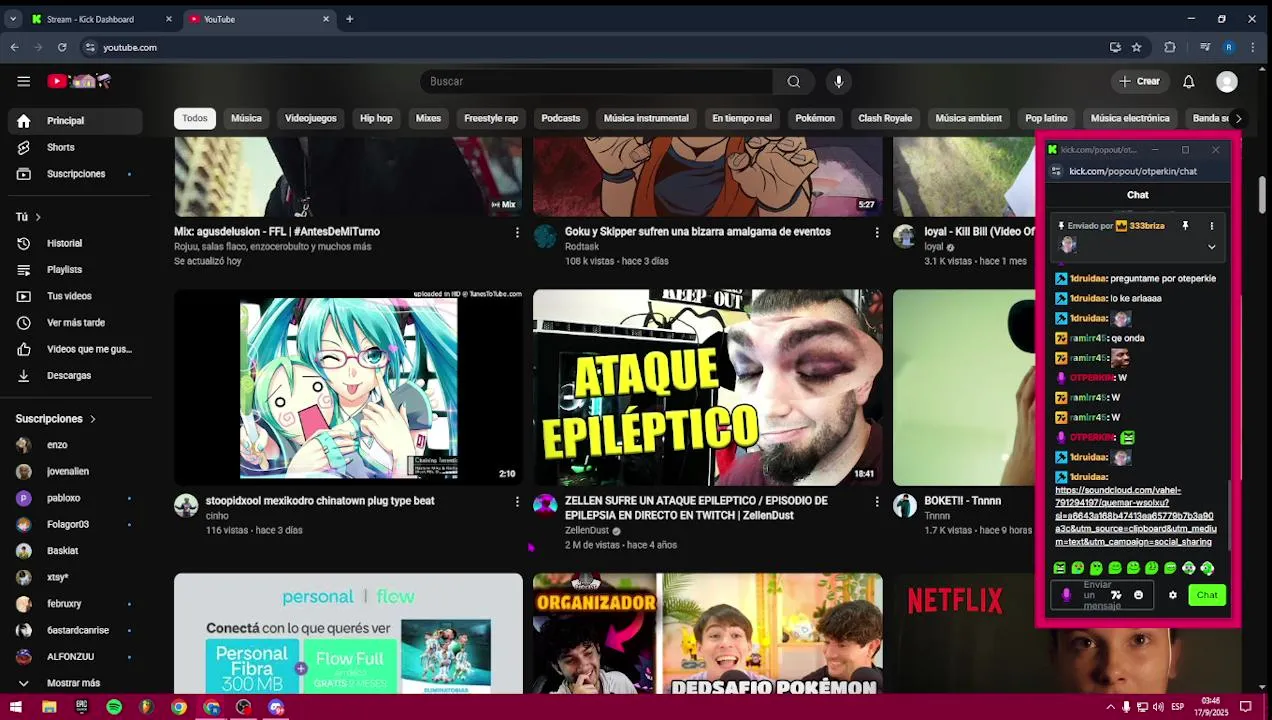The height and width of the screenshot is (720, 1272).
Task: Open options for Mix agusdelusion
Action: click(x=517, y=232)
